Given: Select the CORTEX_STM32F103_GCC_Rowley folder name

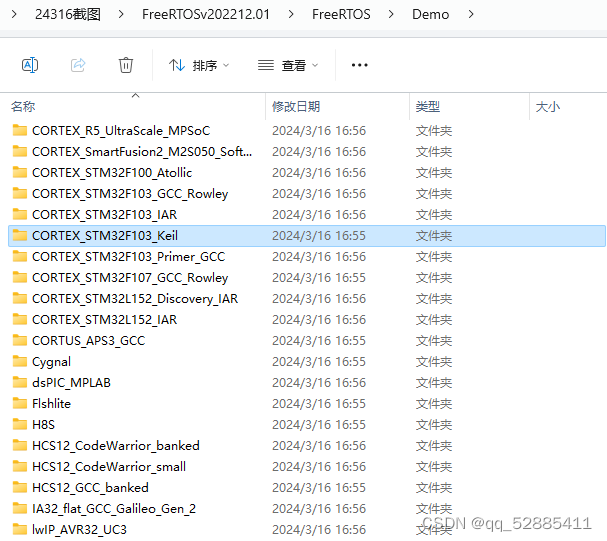Looking at the screenshot, I should click(130, 193).
